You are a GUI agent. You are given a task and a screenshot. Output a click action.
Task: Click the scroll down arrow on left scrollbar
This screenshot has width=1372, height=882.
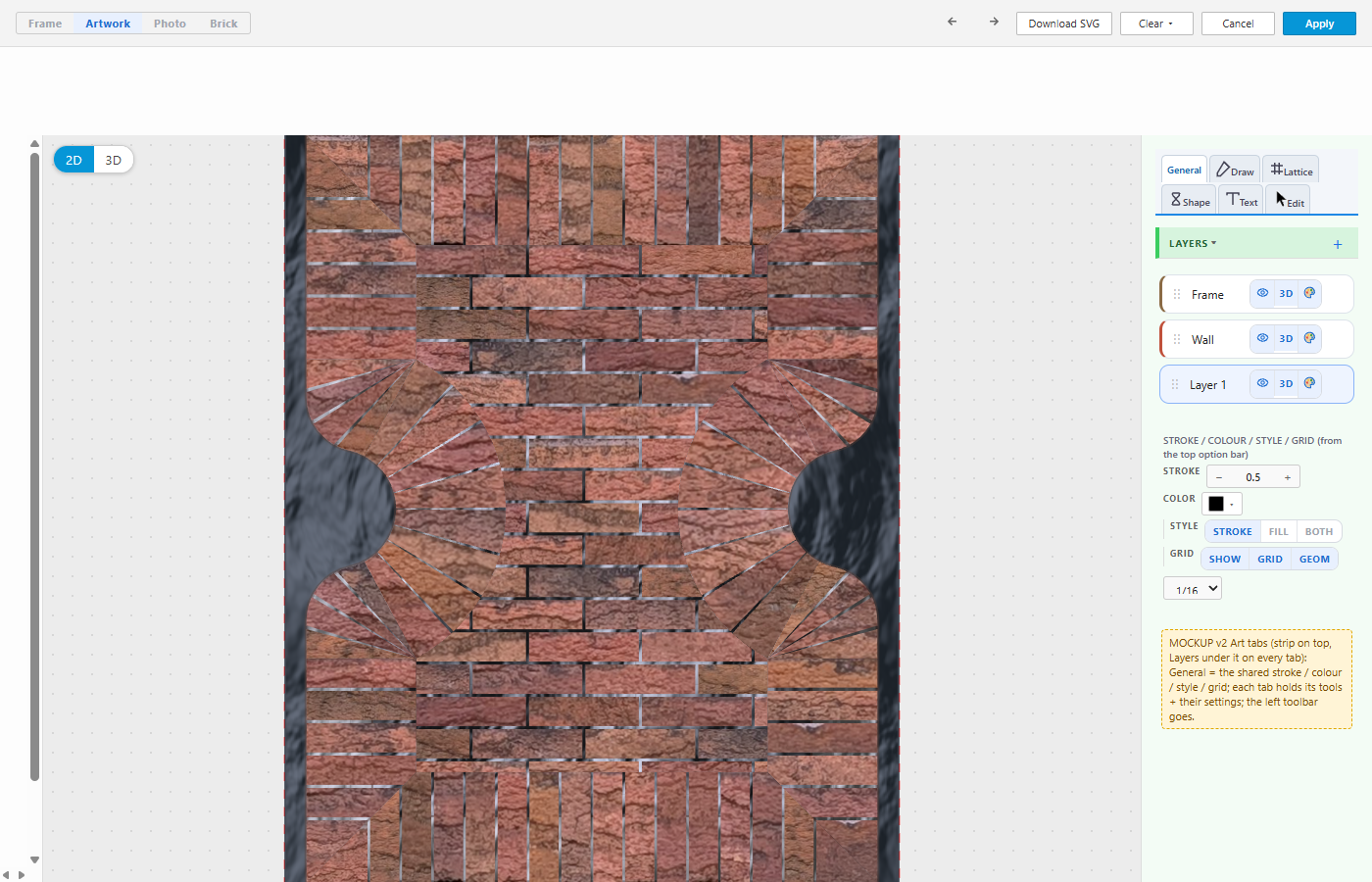click(34, 859)
